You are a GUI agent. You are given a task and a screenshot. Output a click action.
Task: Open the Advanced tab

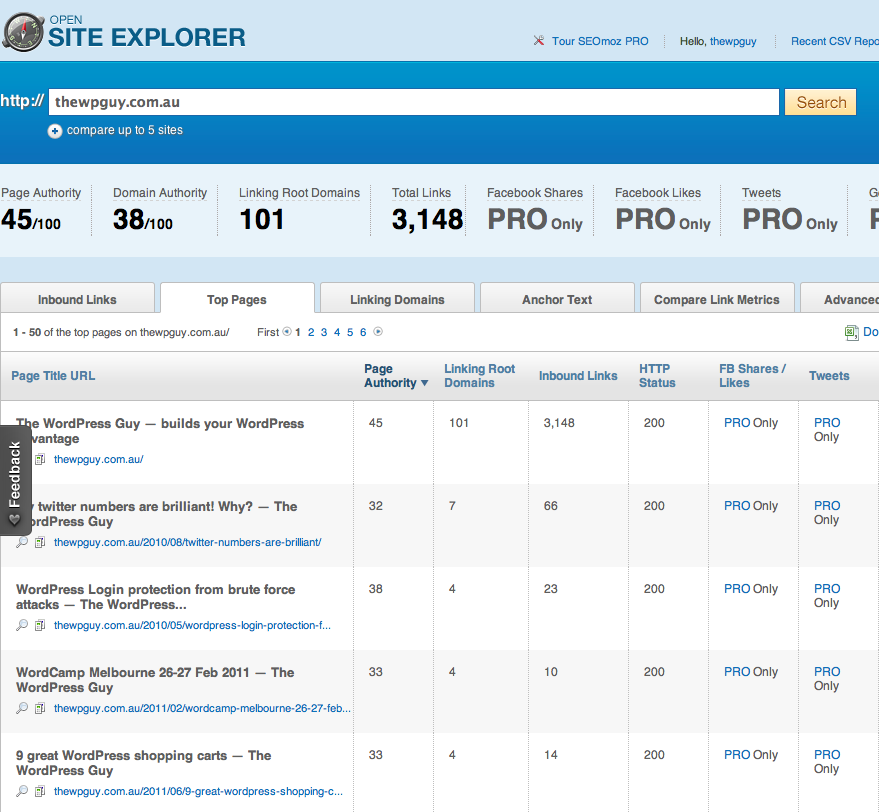[x=840, y=299]
